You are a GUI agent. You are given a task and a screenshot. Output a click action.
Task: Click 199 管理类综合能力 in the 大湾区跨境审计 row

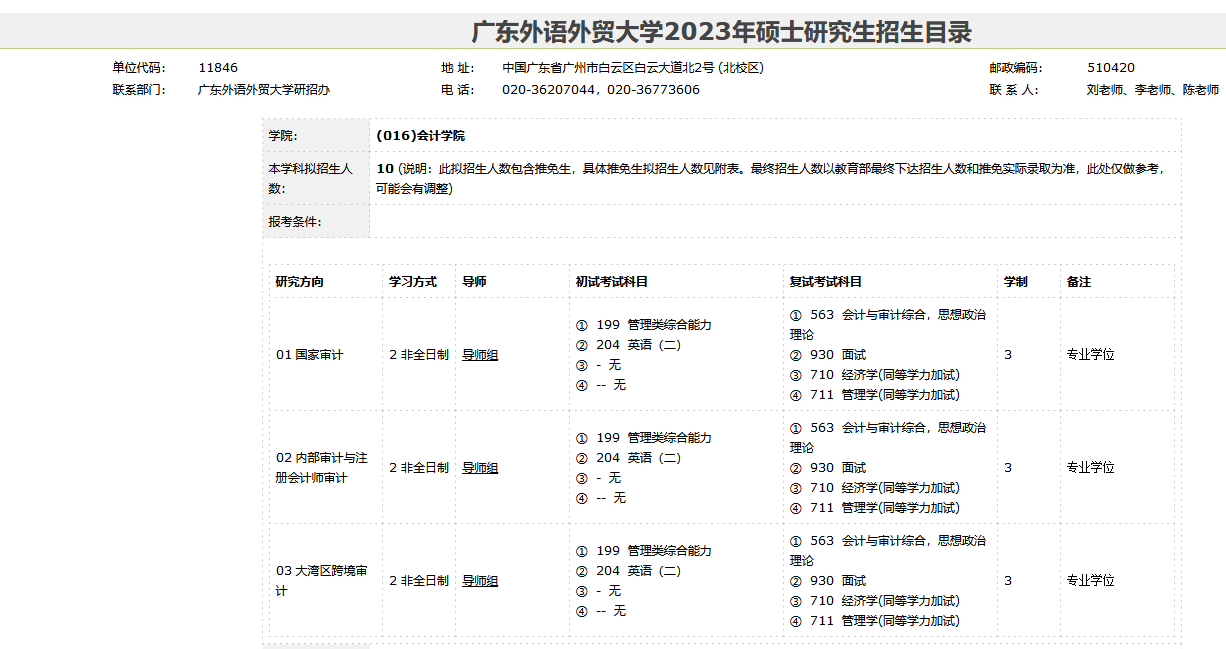[x=644, y=551]
